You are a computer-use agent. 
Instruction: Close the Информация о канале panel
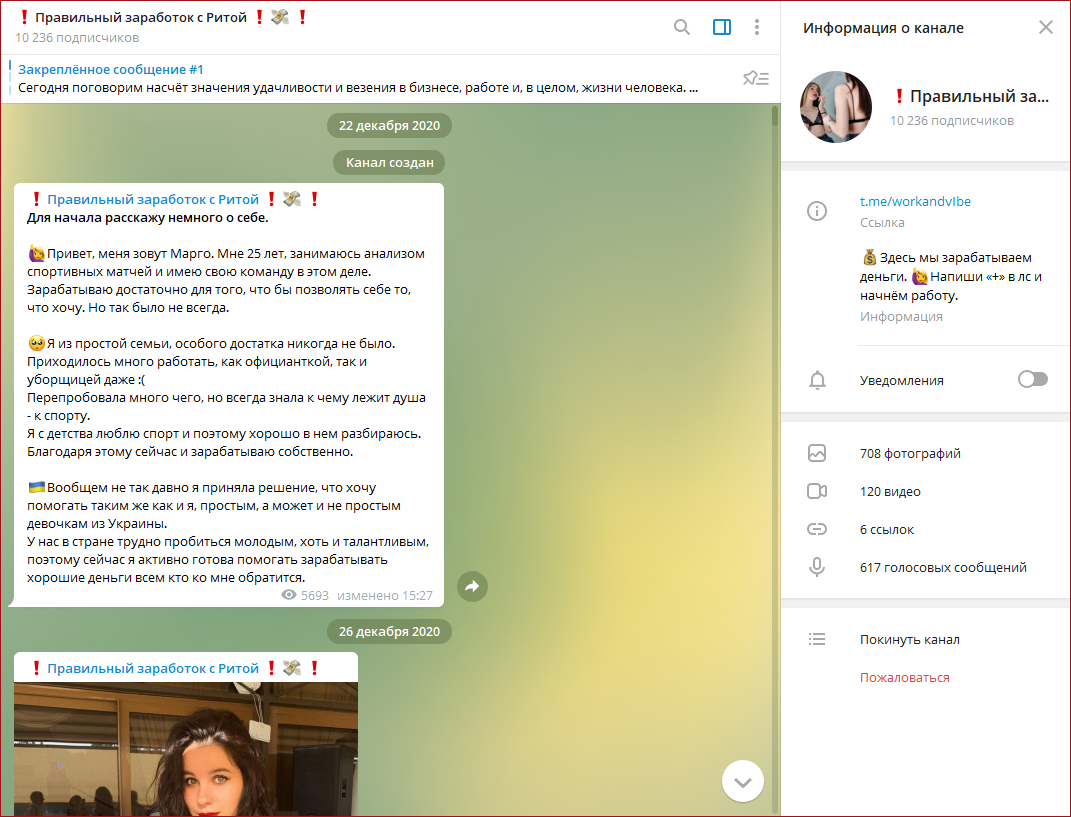(x=1046, y=28)
